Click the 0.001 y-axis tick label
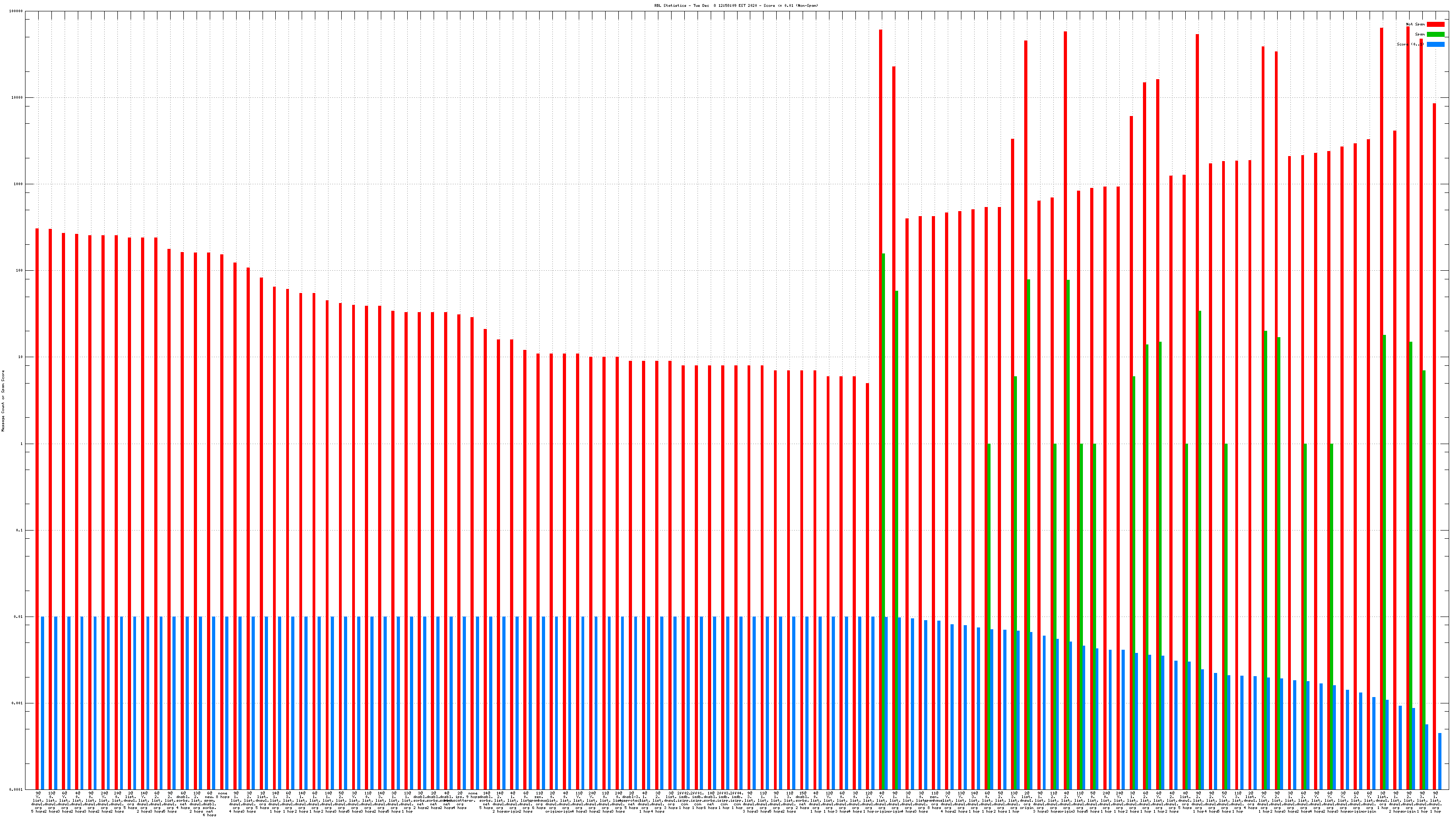1456x819 pixels. [18, 703]
